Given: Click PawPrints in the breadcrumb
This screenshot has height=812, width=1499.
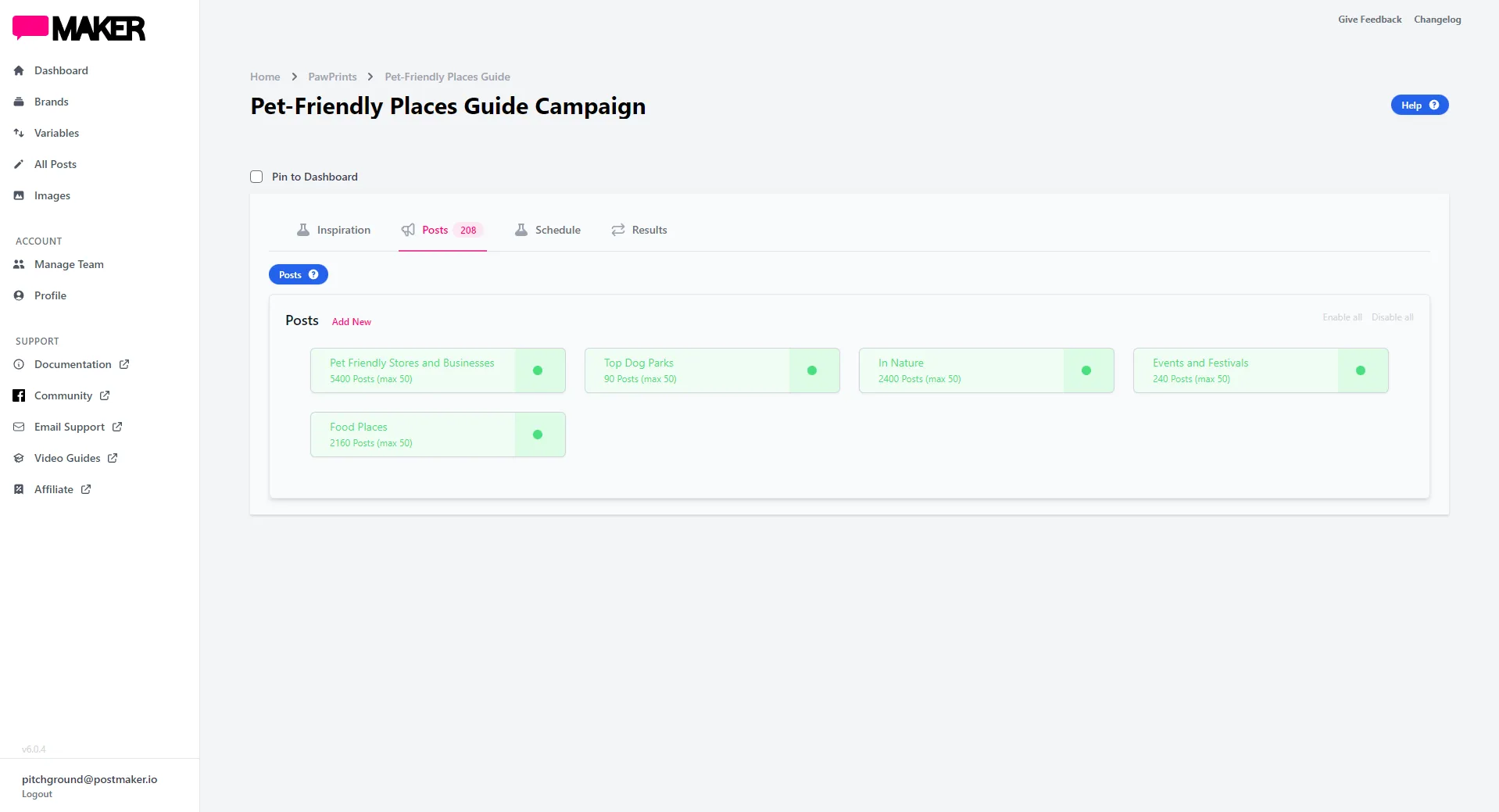Looking at the screenshot, I should (332, 77).
